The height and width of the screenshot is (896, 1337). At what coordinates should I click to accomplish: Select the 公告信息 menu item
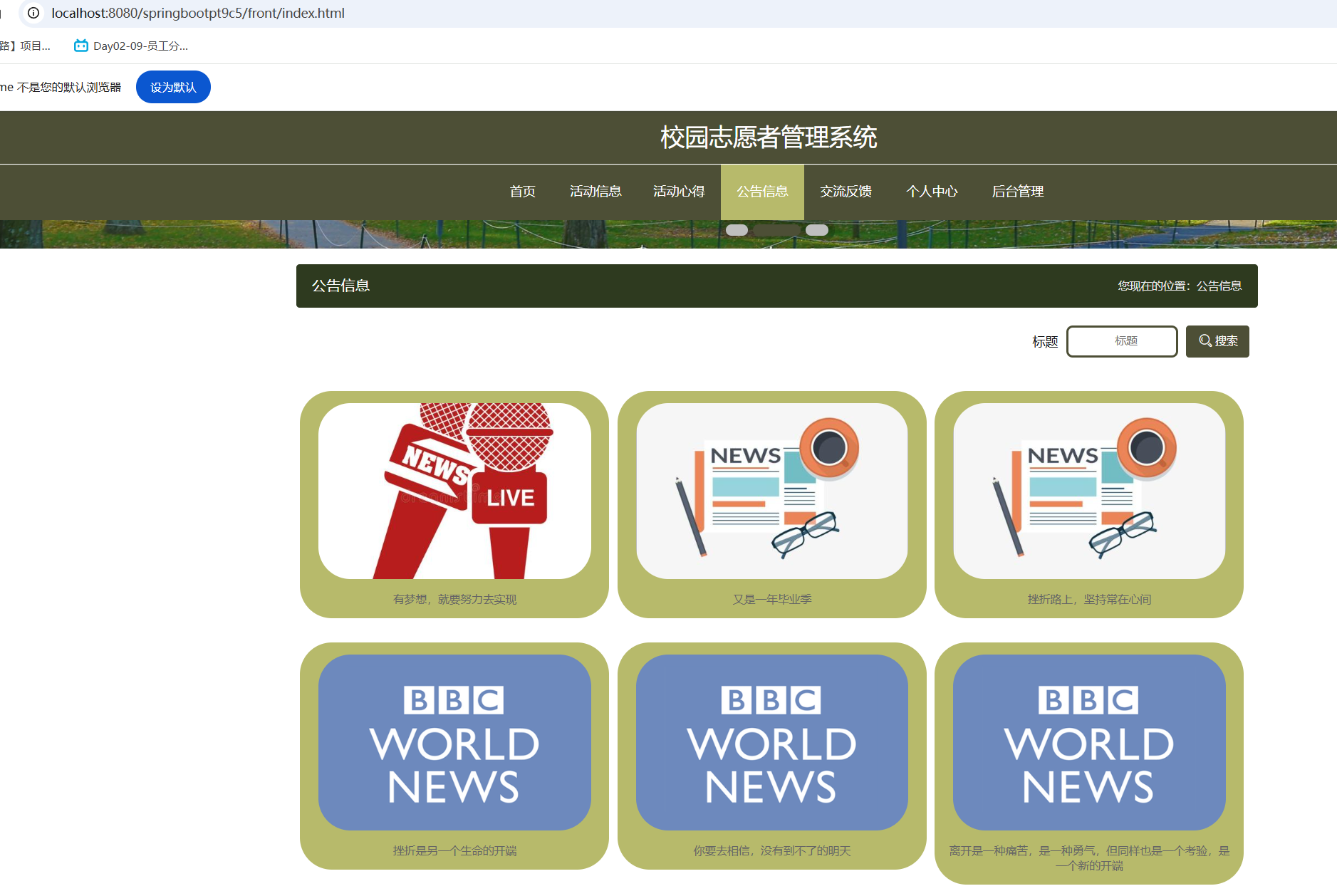[x=762, y=192]
